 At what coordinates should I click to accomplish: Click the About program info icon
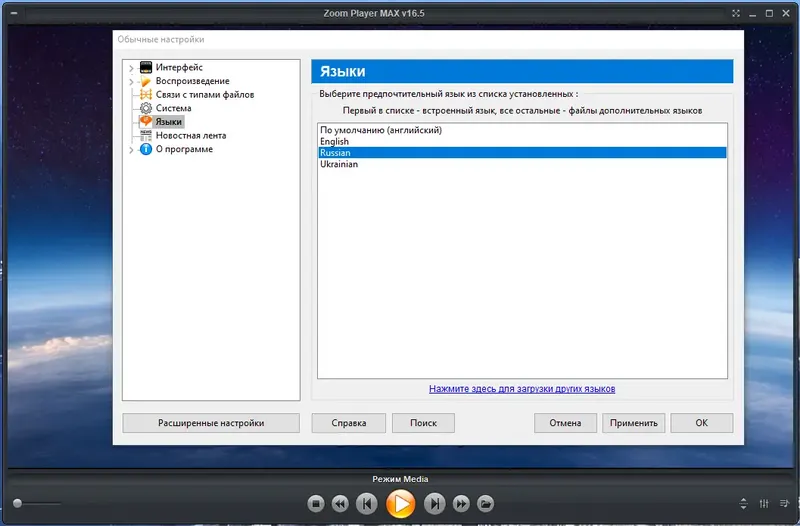click(146, 149)
